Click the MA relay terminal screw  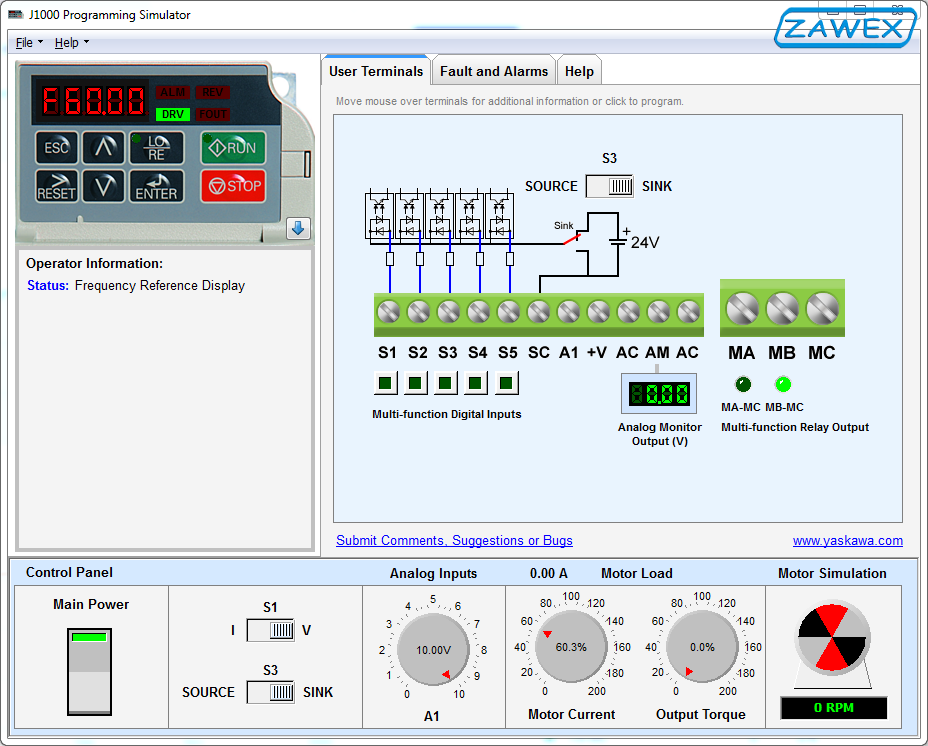(x=742, y=308)
